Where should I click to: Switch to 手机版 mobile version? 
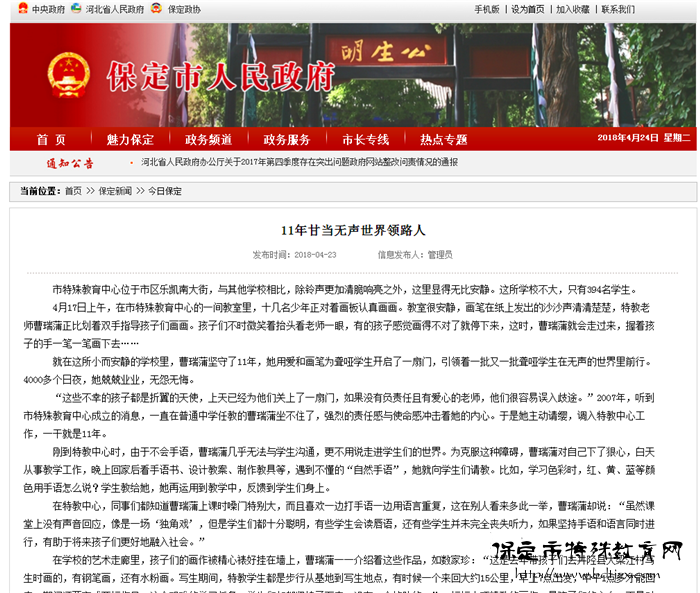[x=486, y=9]
